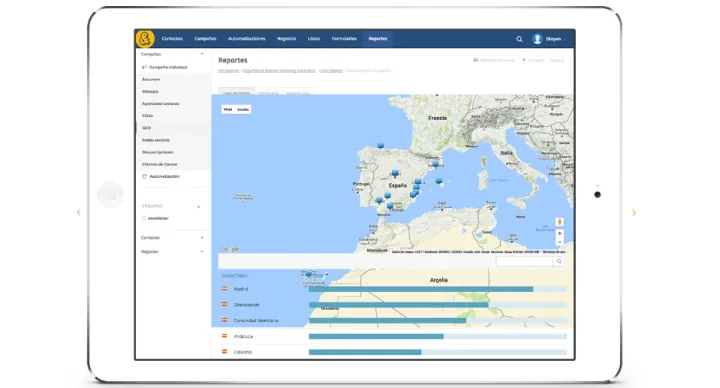Viewport: 720px width, 388px height.
Task: Open Listas in top navigation
Action: (314, 39)
